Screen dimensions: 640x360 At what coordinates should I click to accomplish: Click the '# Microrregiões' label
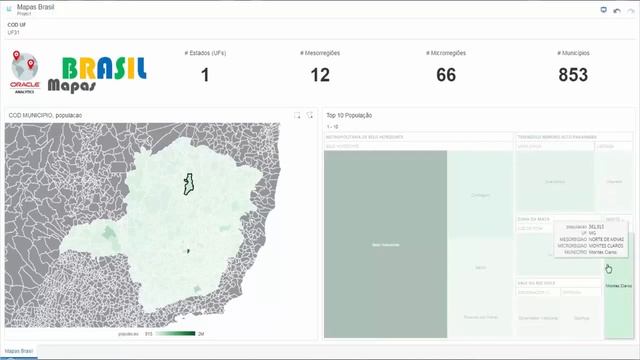click(446, 53)
